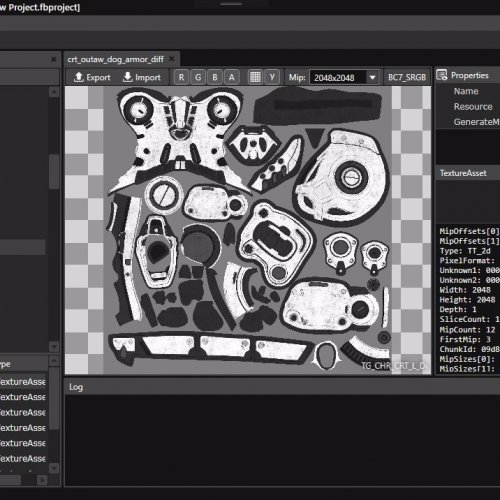Toggle the B blue channel button
The width and height of the screenshot is (500, 500).
215,77
